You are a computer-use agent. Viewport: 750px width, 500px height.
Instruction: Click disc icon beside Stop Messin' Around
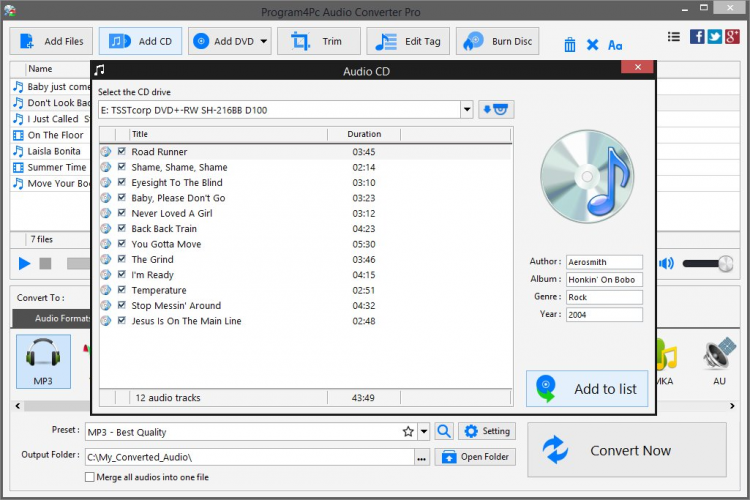106,305
